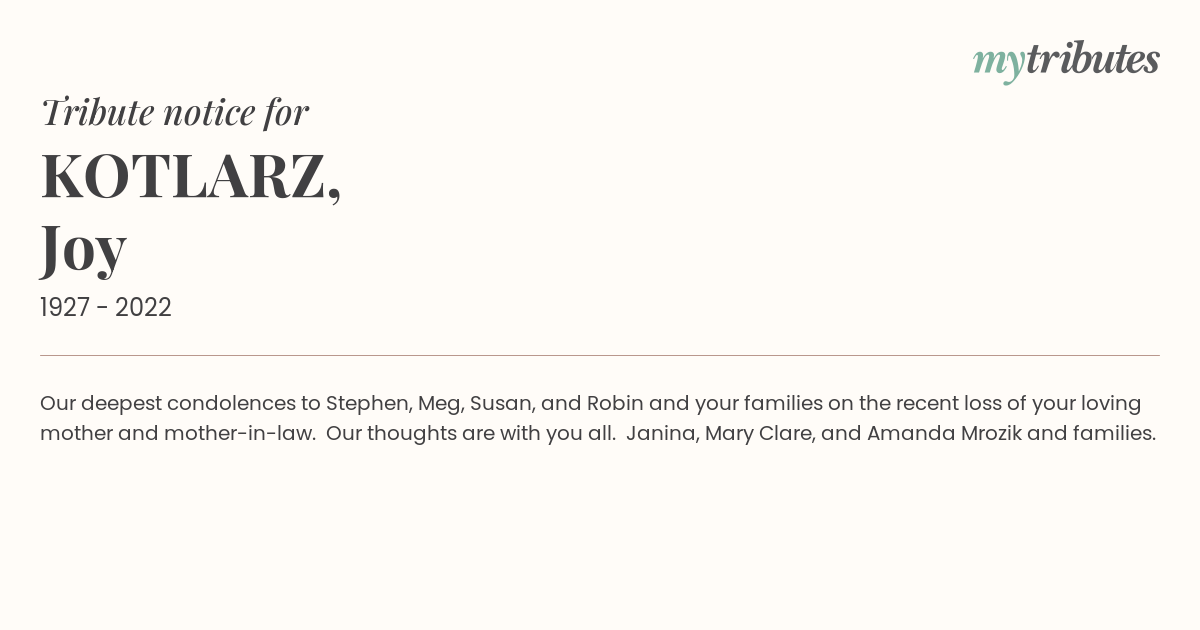Click the first name Joy
The width and height of the screenshot is (1200, 630).
click(83, 248)
